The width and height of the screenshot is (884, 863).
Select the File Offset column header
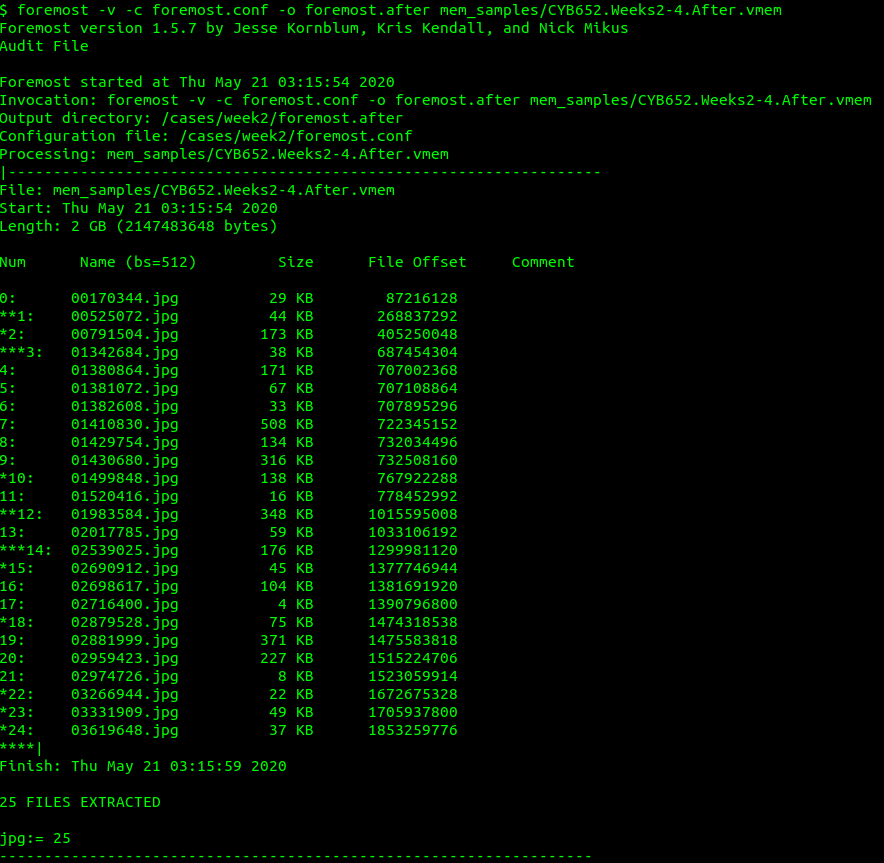pos(417,261)
